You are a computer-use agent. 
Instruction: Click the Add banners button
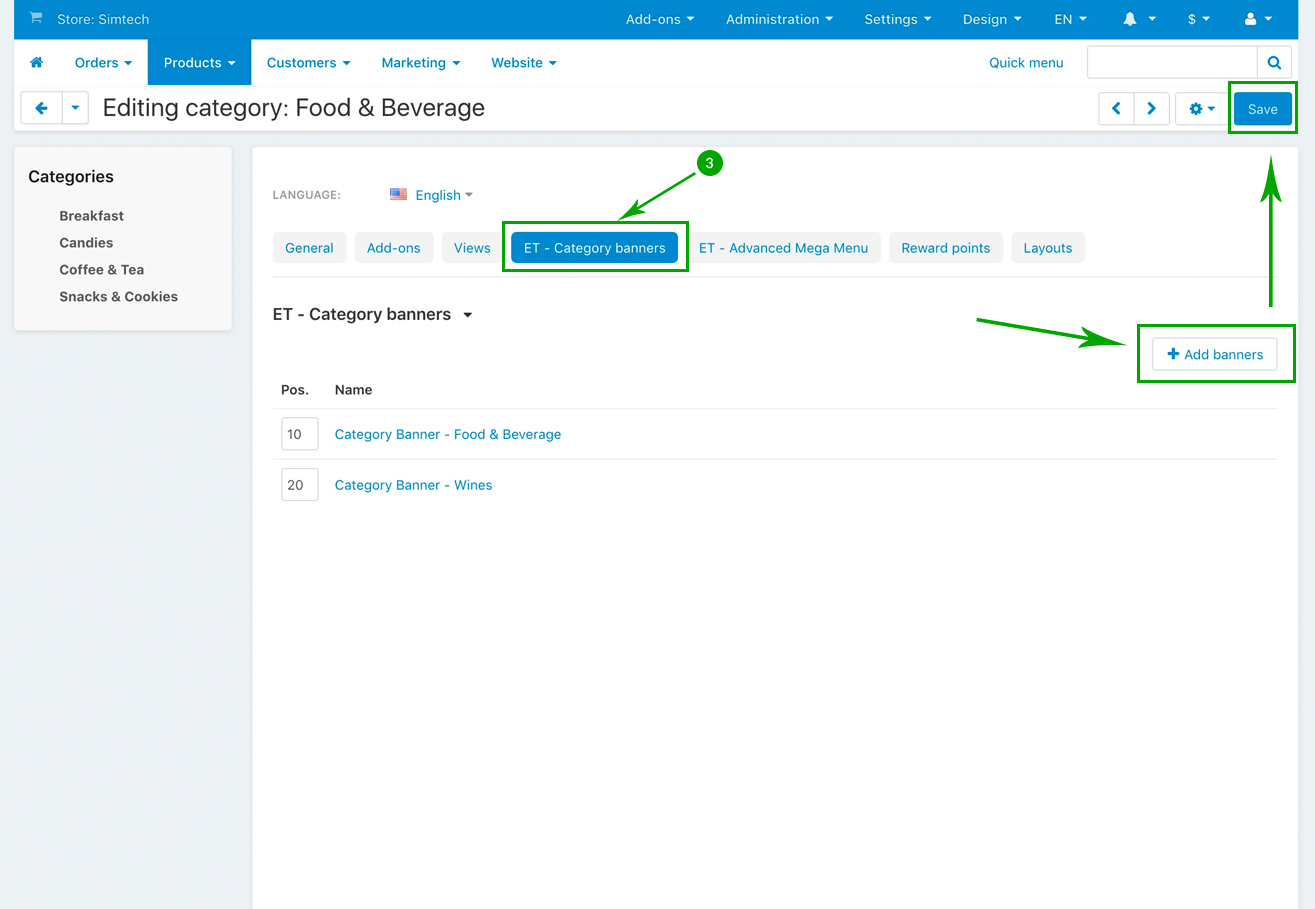coord(1214,354)
